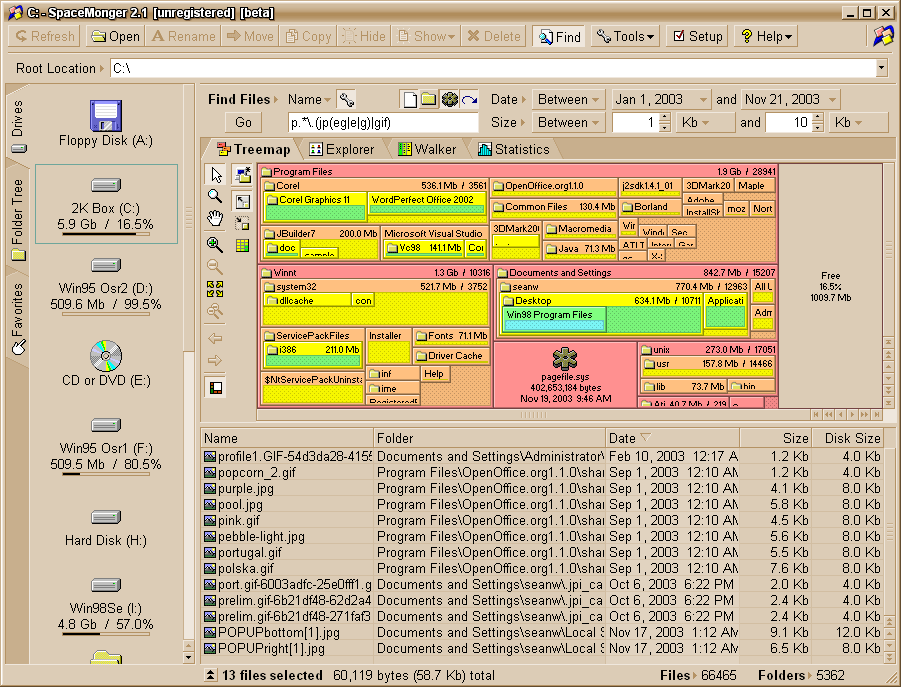
Task: Switch to the Treemap tab
Action: (x=253, y=149)
